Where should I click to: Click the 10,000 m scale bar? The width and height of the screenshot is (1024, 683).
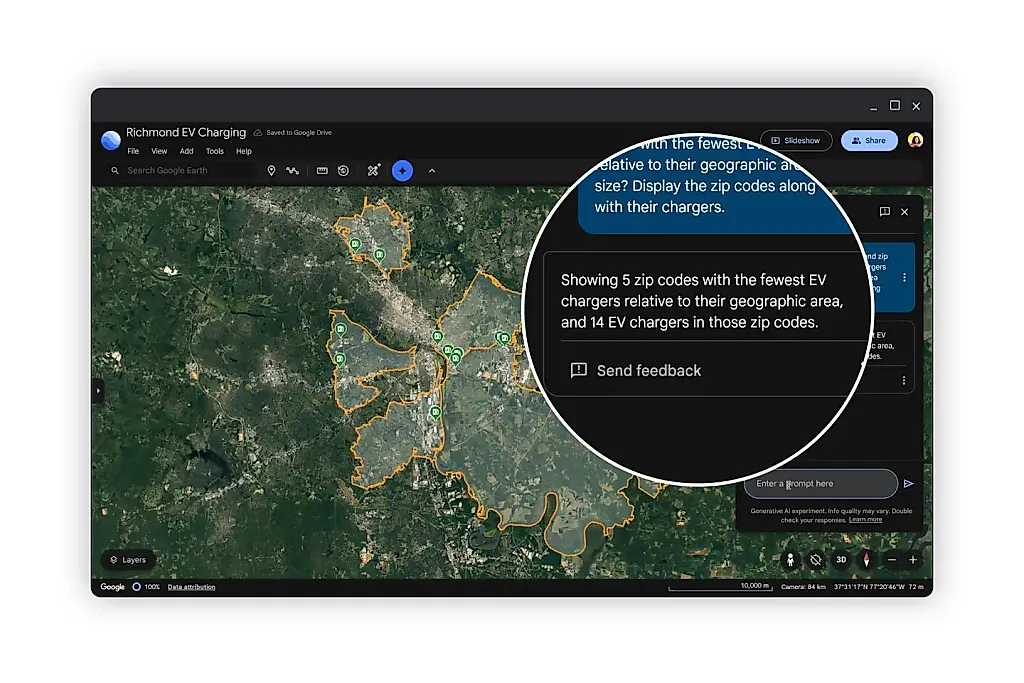click(720, 586)
